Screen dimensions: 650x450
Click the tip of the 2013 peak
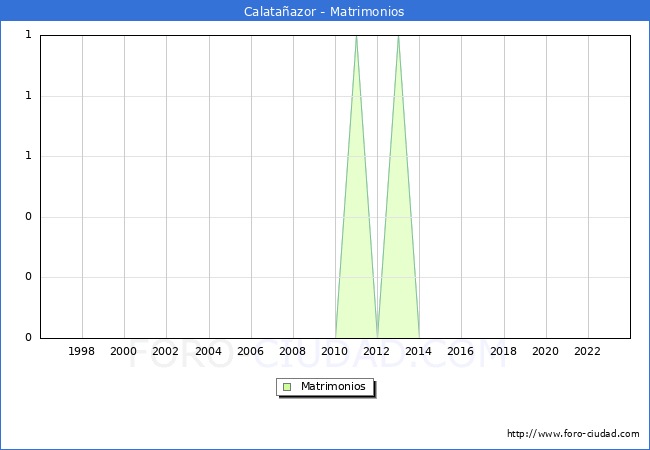[398, 36]
